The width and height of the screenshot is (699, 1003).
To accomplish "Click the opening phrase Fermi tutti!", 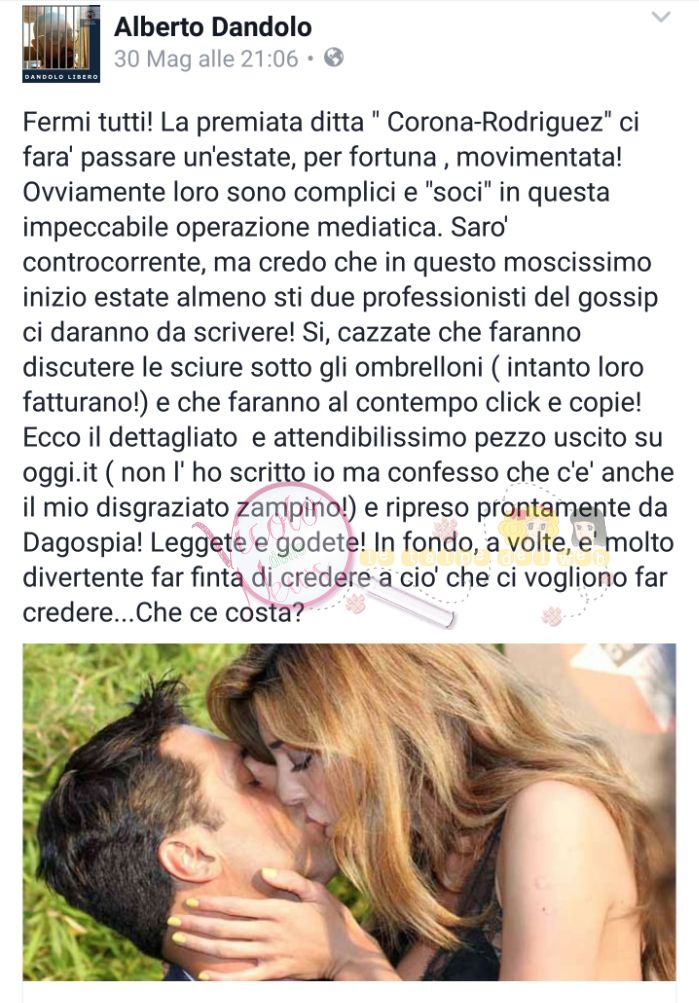I will [x=88, y=122].
